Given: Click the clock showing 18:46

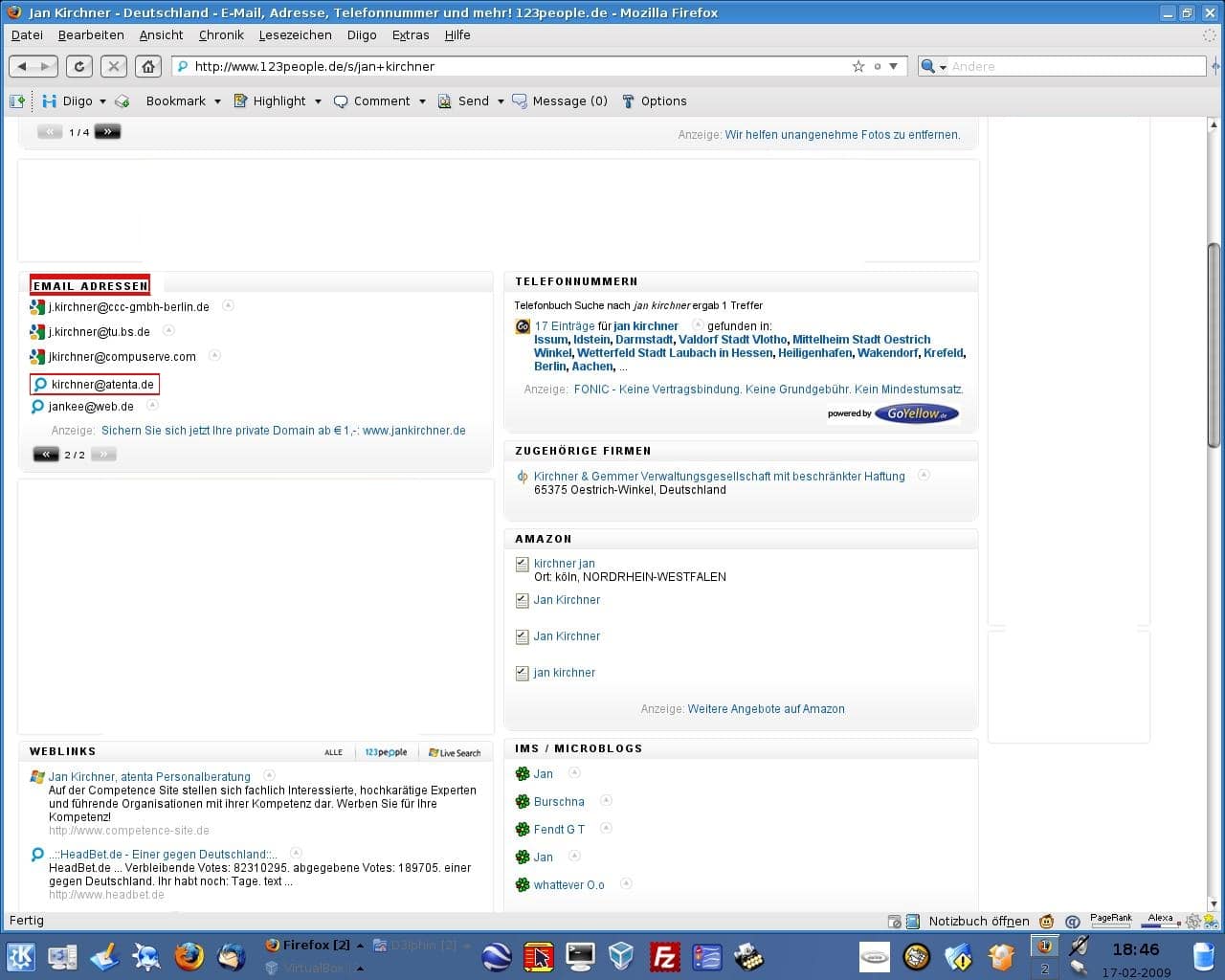Looking at the screenshot, I should (x=1135, y=949).
